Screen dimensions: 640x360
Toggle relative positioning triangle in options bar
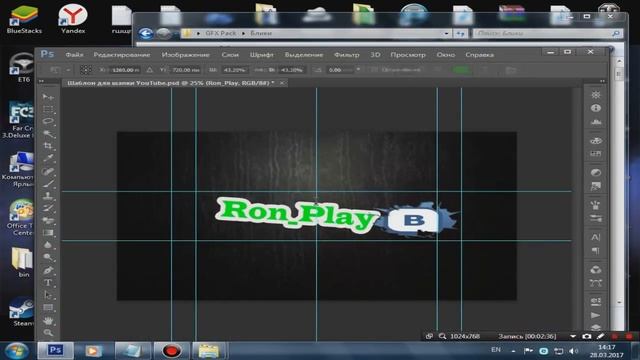pos(150,70)
